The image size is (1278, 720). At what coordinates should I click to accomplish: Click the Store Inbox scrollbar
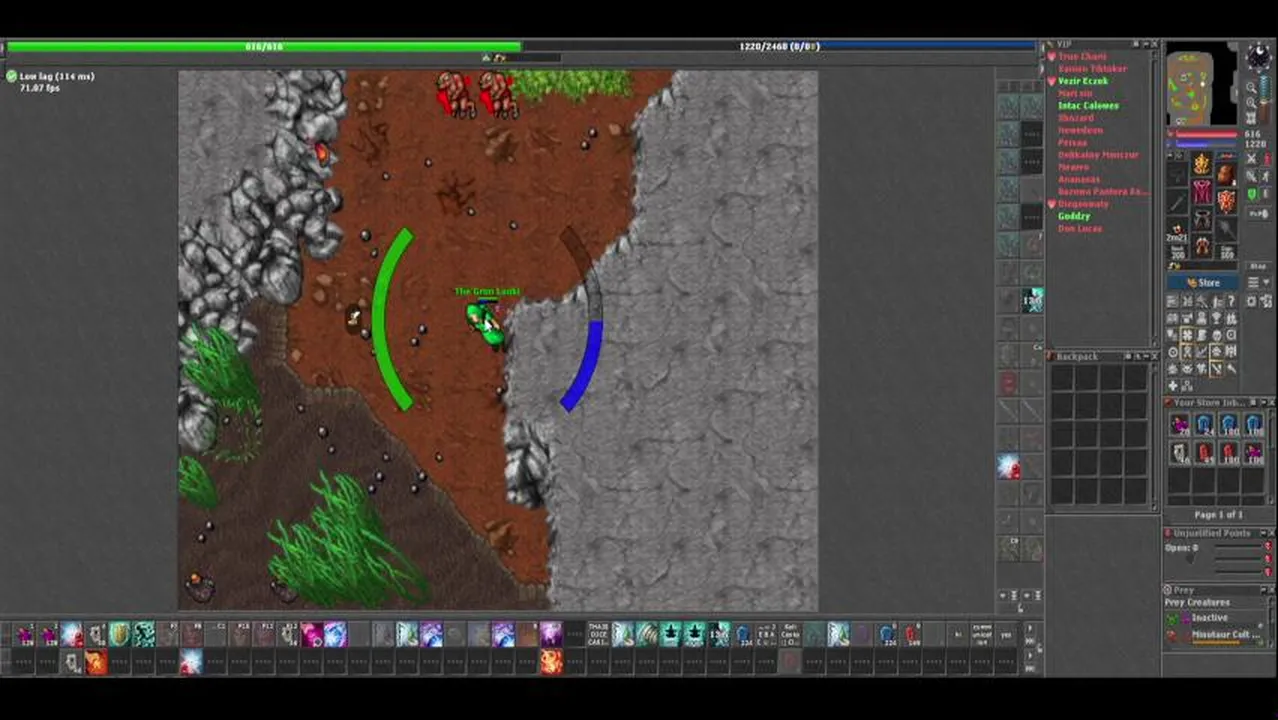point(1270,456)
